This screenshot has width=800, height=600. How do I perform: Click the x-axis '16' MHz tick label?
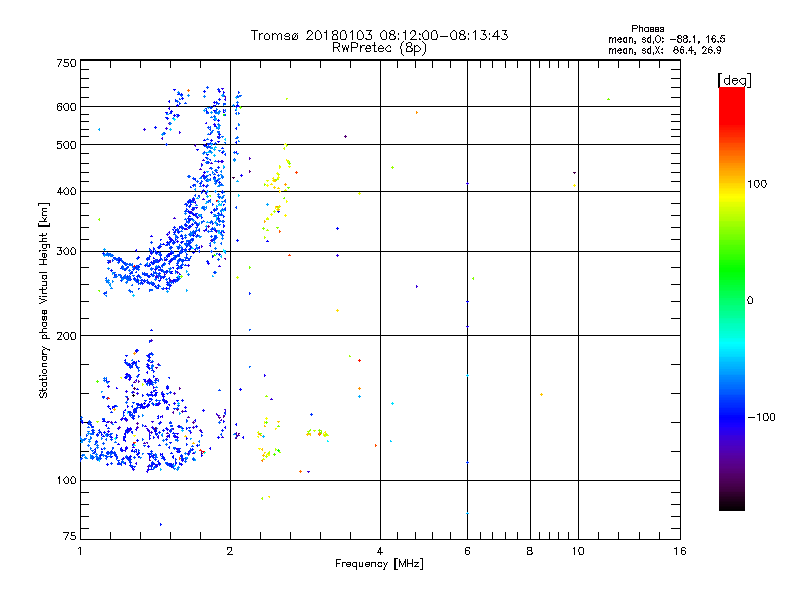point(680,551)
